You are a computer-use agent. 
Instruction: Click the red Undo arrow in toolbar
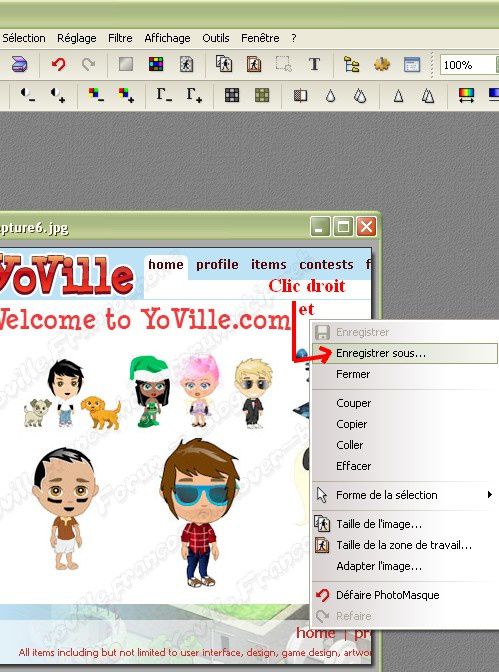point(58,65)
